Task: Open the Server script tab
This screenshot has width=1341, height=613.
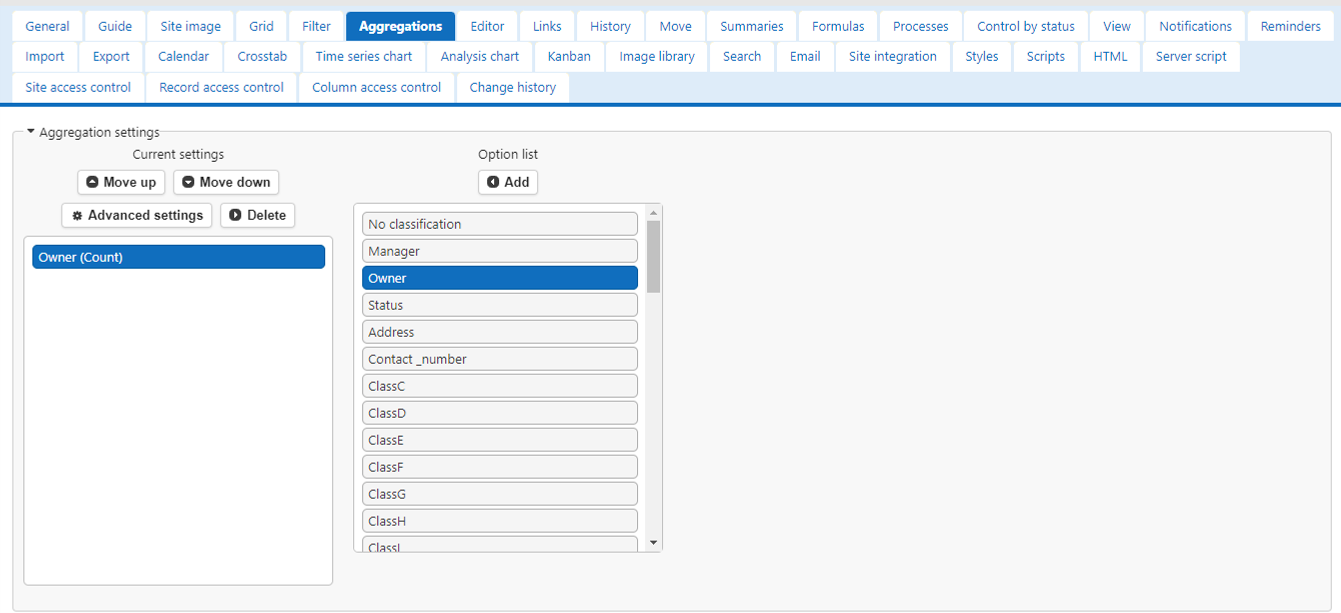Action: pos(1191,56)
